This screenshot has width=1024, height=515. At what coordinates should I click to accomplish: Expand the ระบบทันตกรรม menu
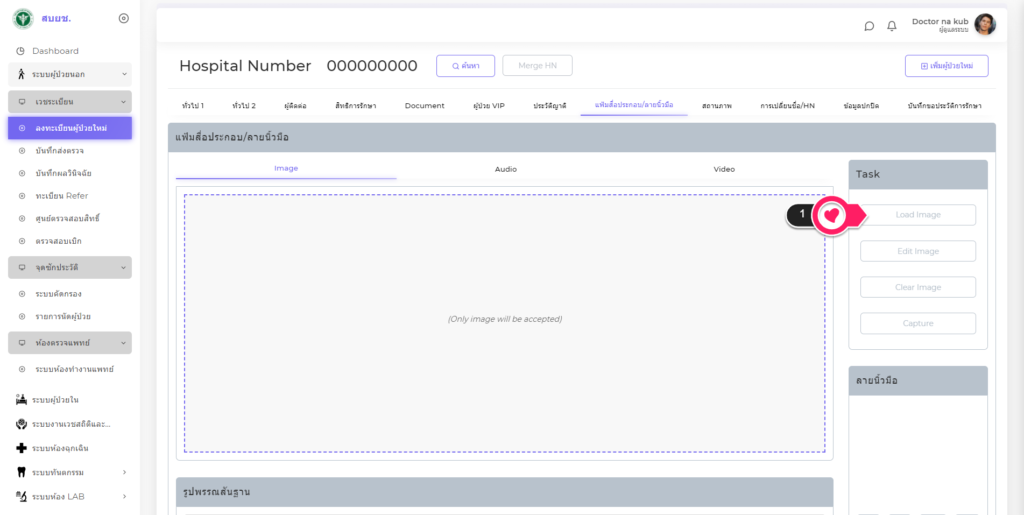click(70, 472)
